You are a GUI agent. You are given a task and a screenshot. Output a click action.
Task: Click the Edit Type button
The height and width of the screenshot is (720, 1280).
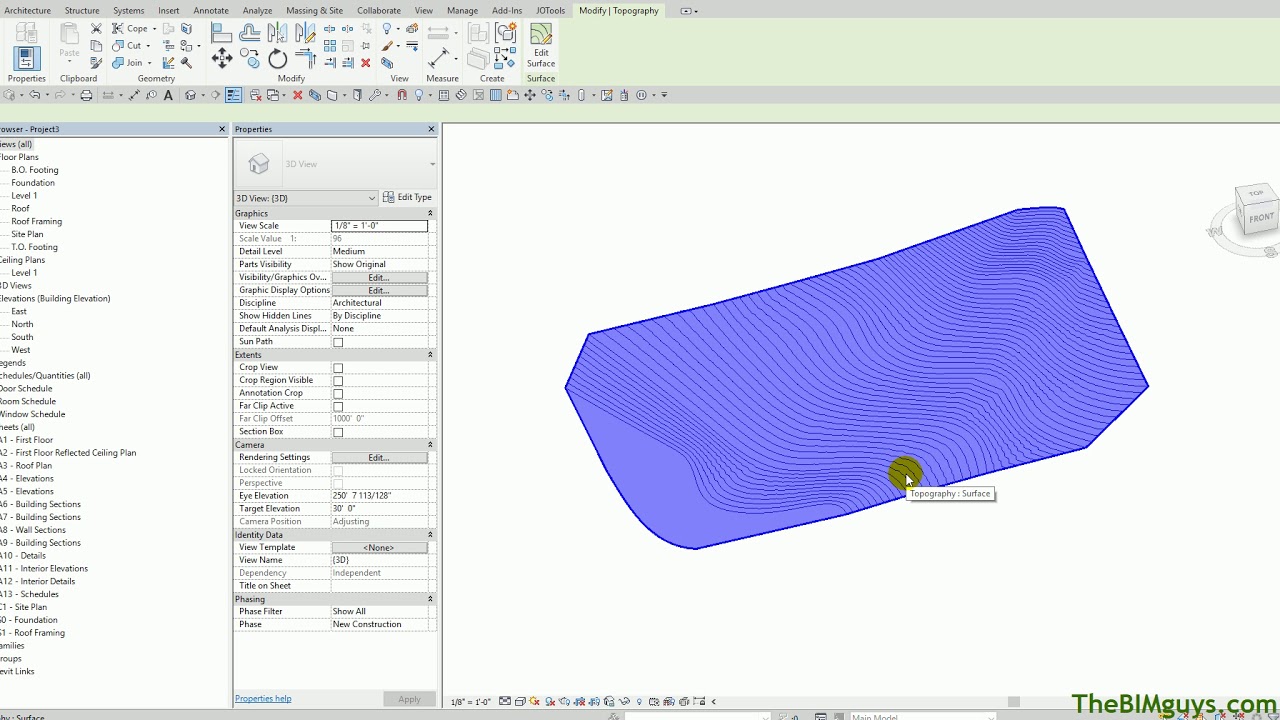click(x=407, y=198)
